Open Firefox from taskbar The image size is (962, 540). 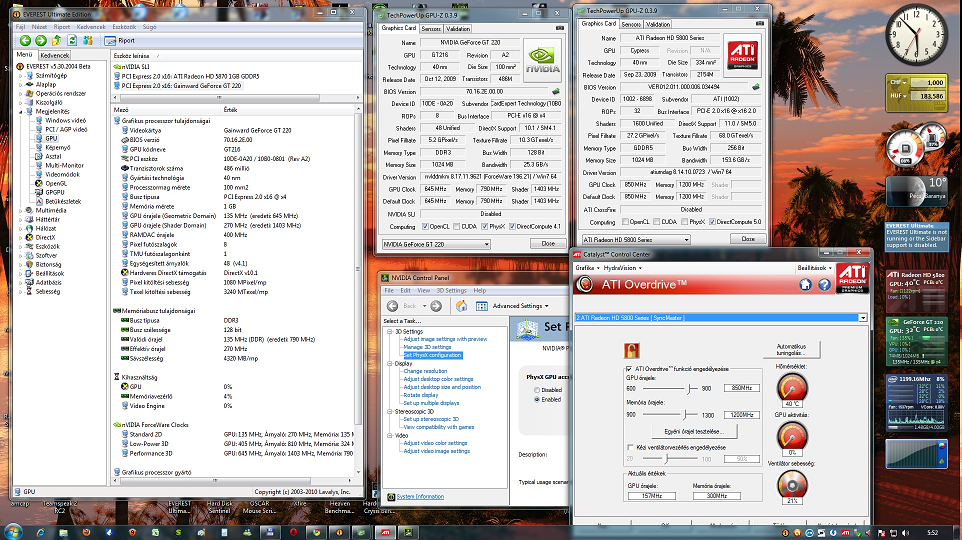pos(87,533)
